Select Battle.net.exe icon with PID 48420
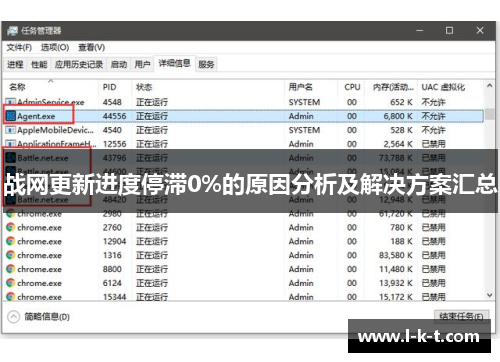Viewport: 500px width, 362px height. (x=11, y=200)
